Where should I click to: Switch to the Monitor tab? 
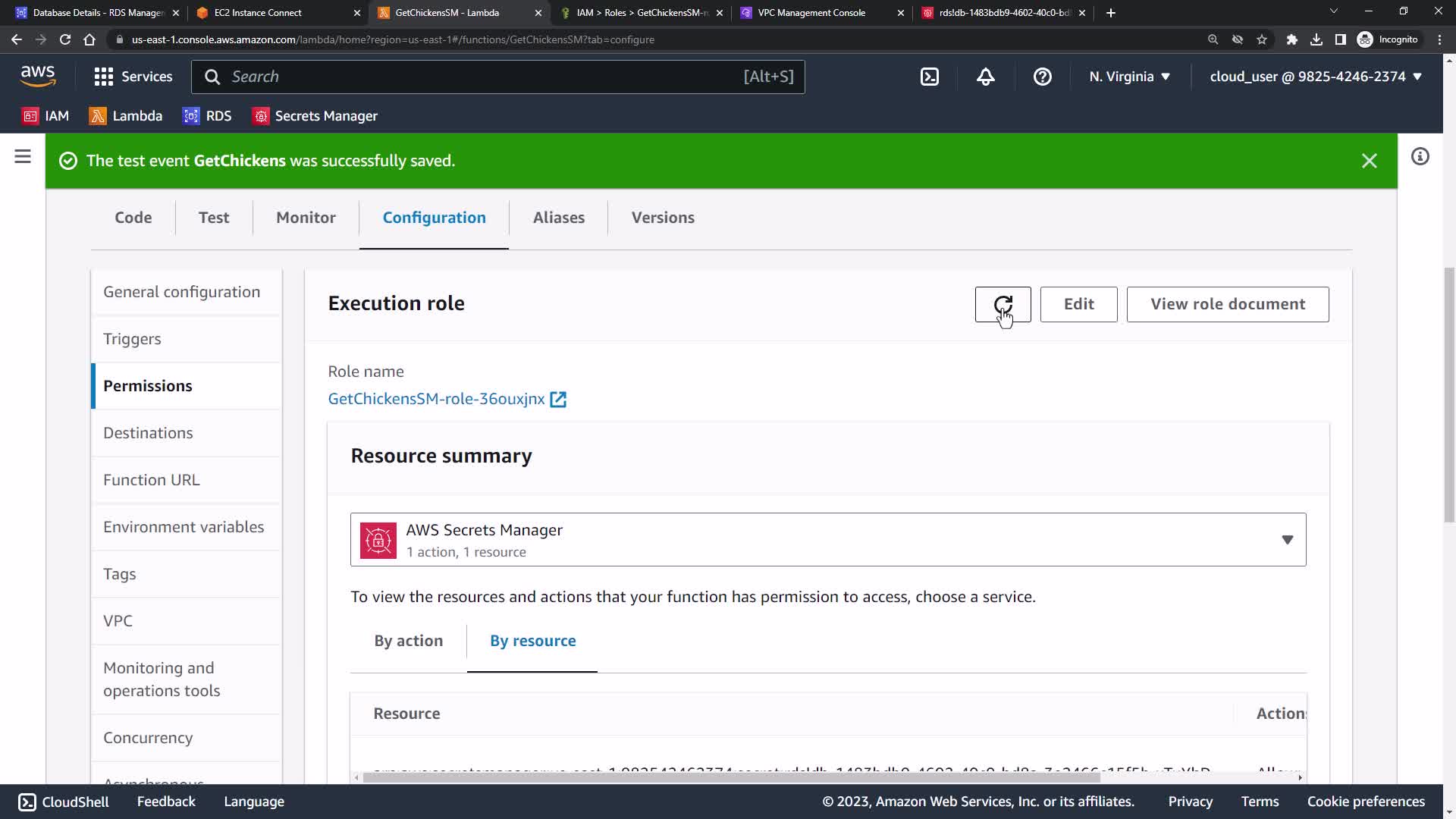click(x=306, y=218)
